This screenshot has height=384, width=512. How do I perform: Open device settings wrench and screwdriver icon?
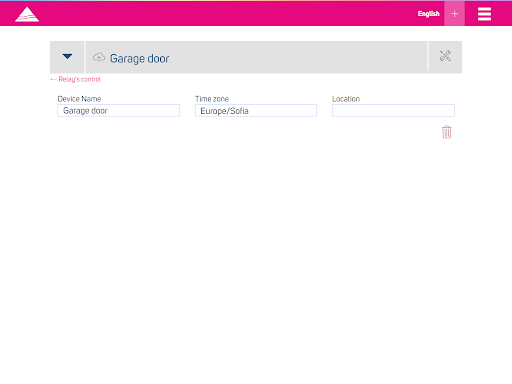[445, 56]
